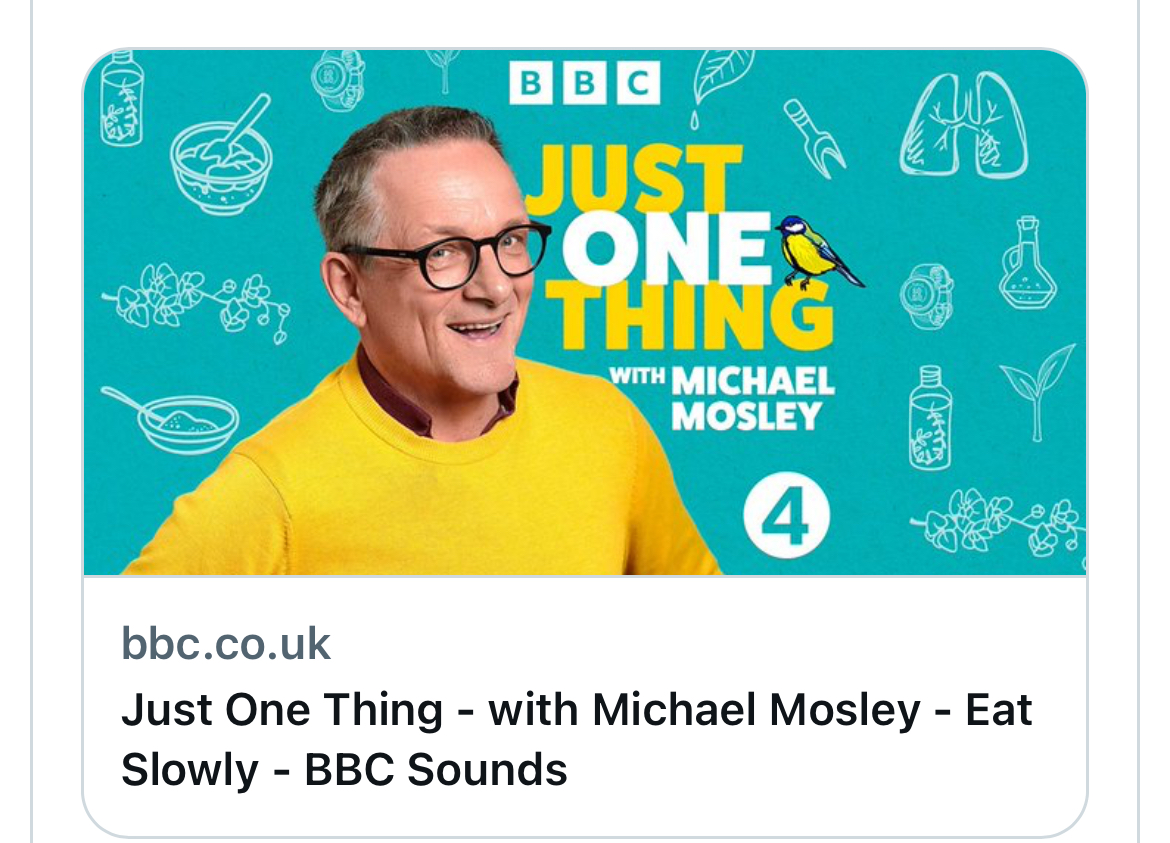The width and height of the screenshot is (1170, 843).
Task: Click the seedling sprout icon on right
Action: (x=1037, y=390)
